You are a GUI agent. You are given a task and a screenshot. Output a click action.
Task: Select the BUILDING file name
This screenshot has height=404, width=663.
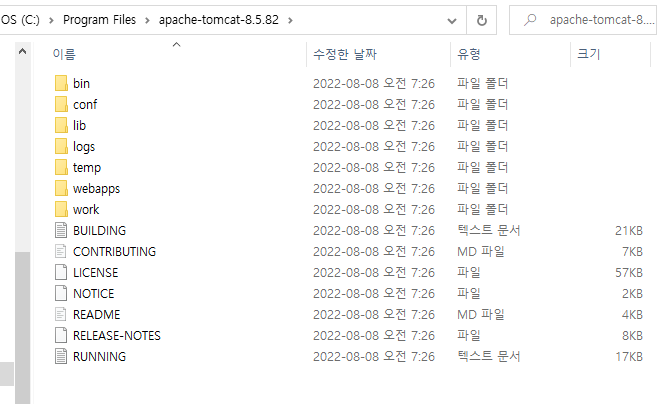pyautogui.click(x=99, y=230)
